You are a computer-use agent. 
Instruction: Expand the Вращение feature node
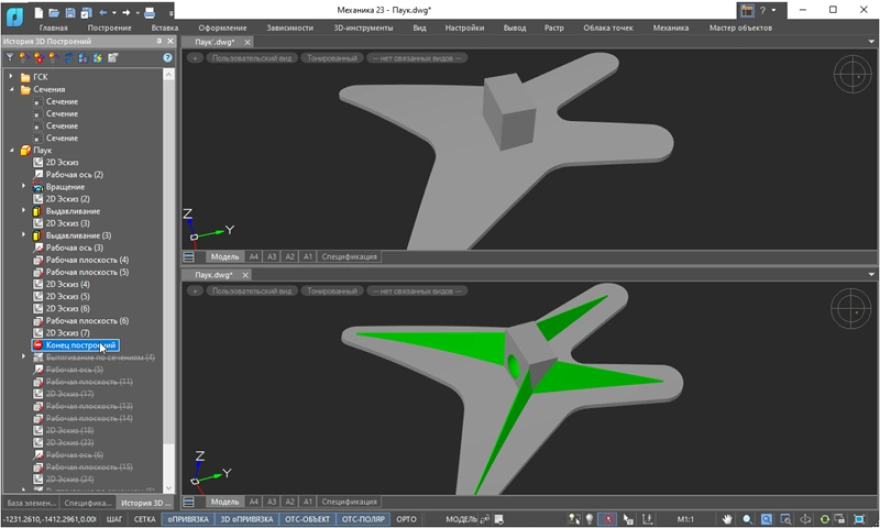pos(24,187)
